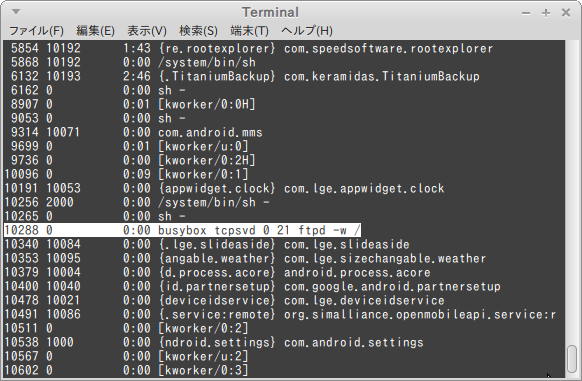Open the 検索(S) menu
Screen dimensions: 582x381
[x=198, y=30]
